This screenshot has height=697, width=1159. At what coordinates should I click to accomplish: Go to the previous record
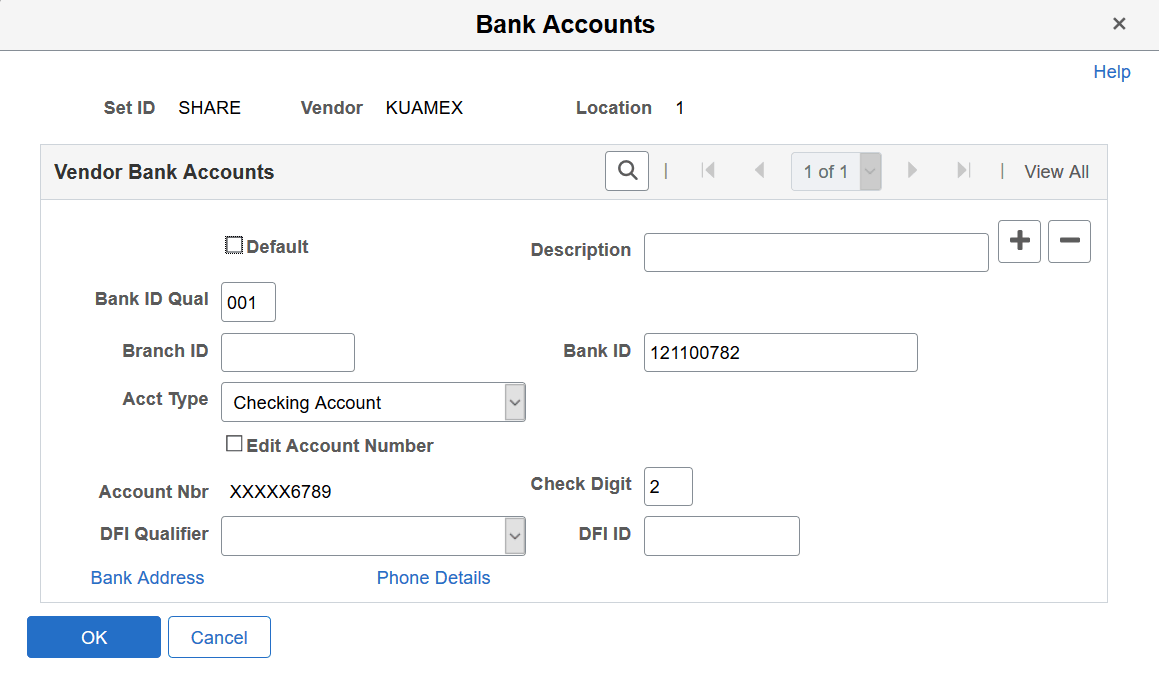point(760,171)
